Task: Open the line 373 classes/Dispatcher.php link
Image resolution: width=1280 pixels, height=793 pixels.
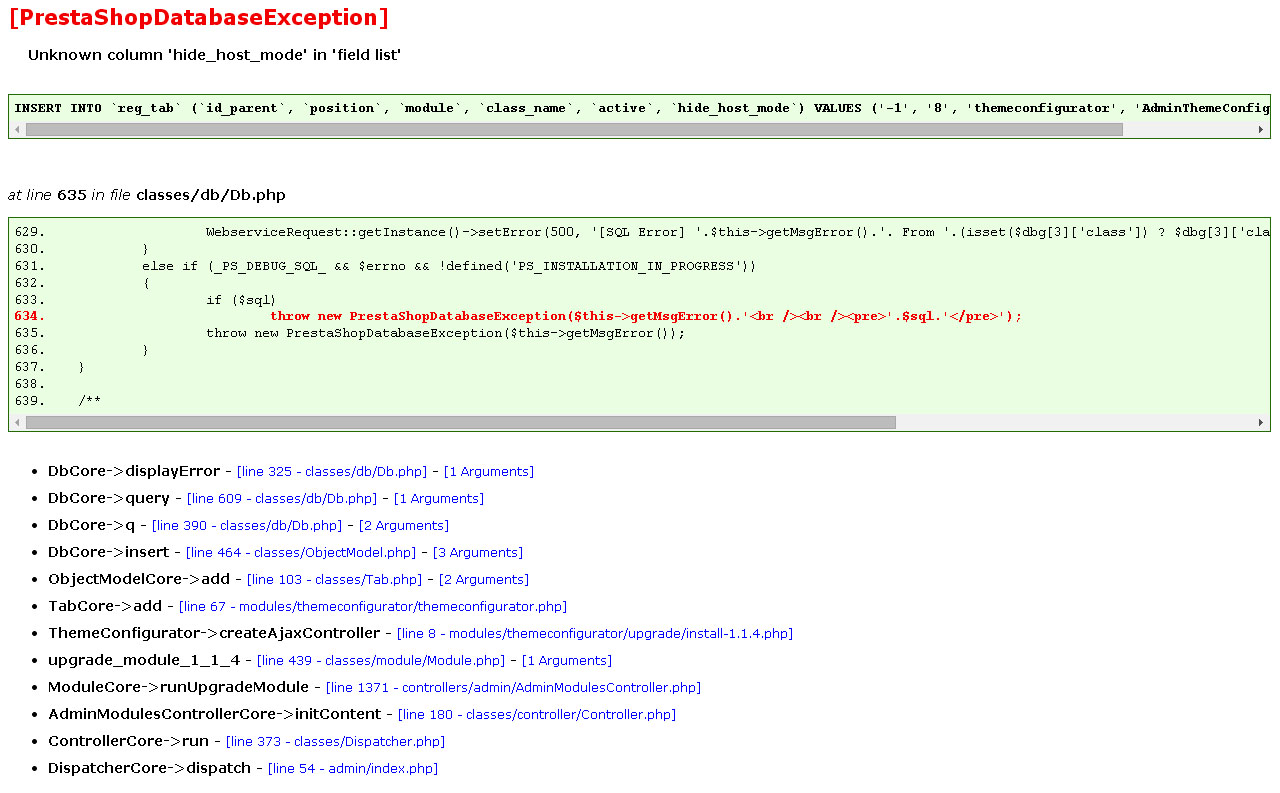Action: pos(335,741)
